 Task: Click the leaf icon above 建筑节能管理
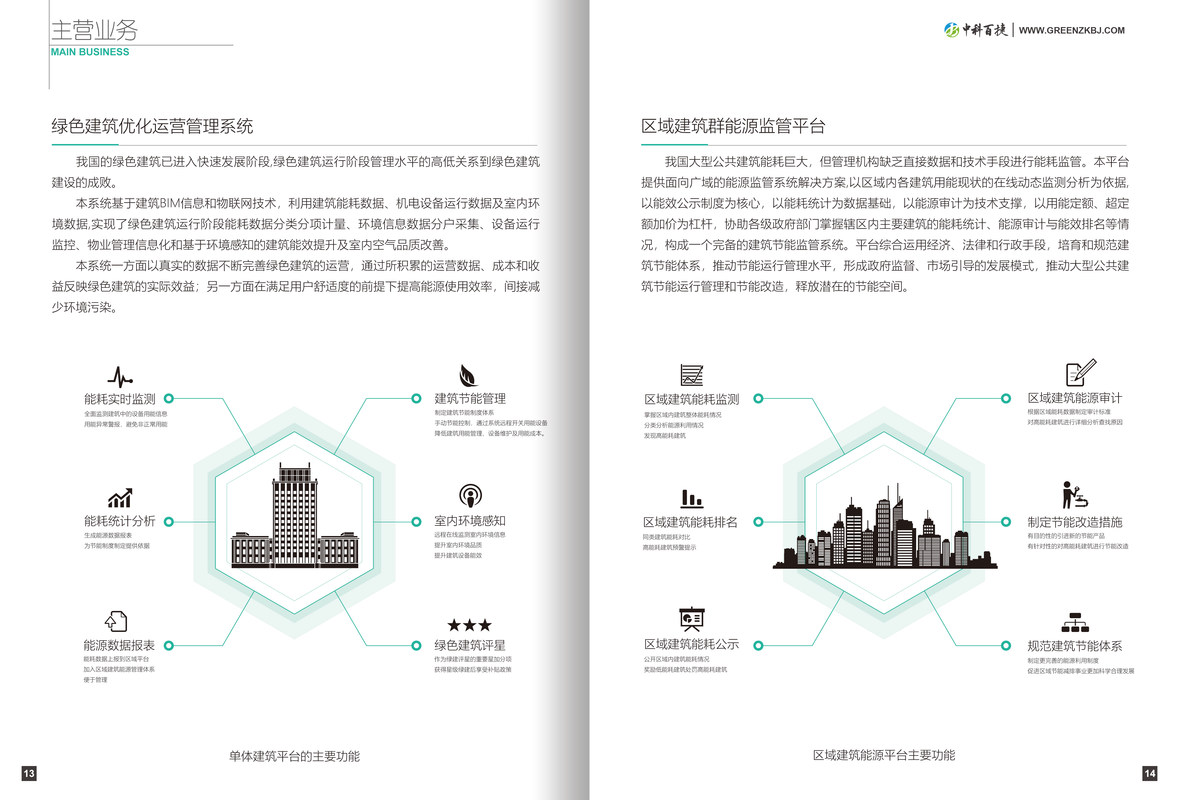pos(468,375)
